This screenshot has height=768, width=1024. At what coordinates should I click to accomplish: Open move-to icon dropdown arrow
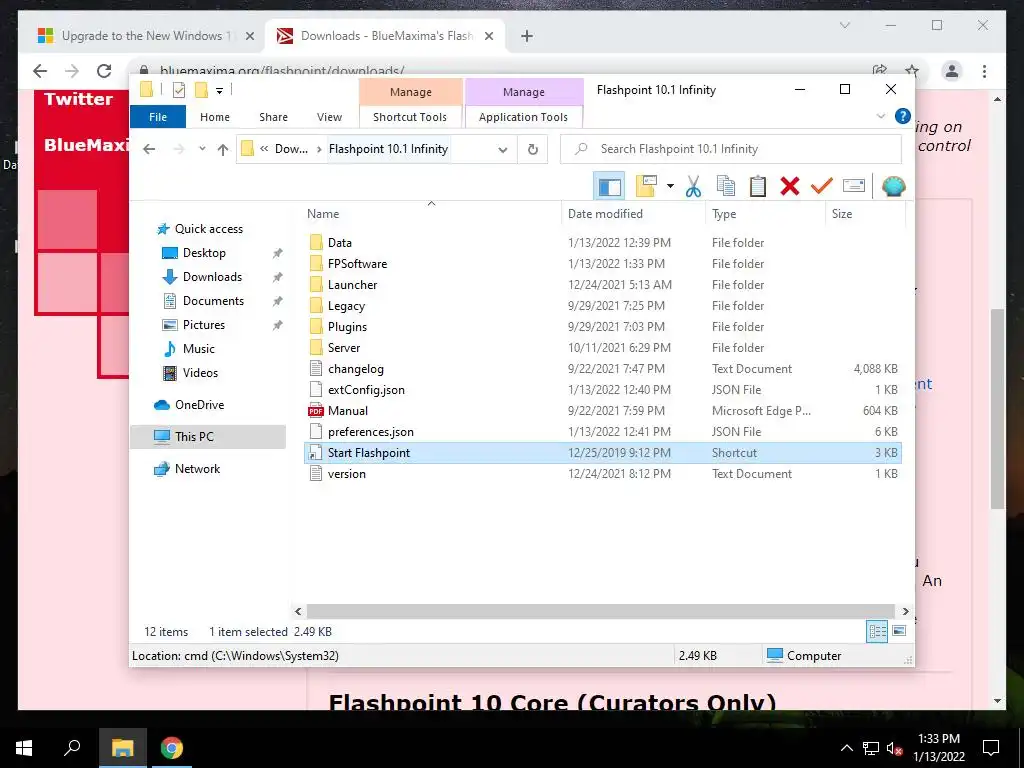point(670,187)
